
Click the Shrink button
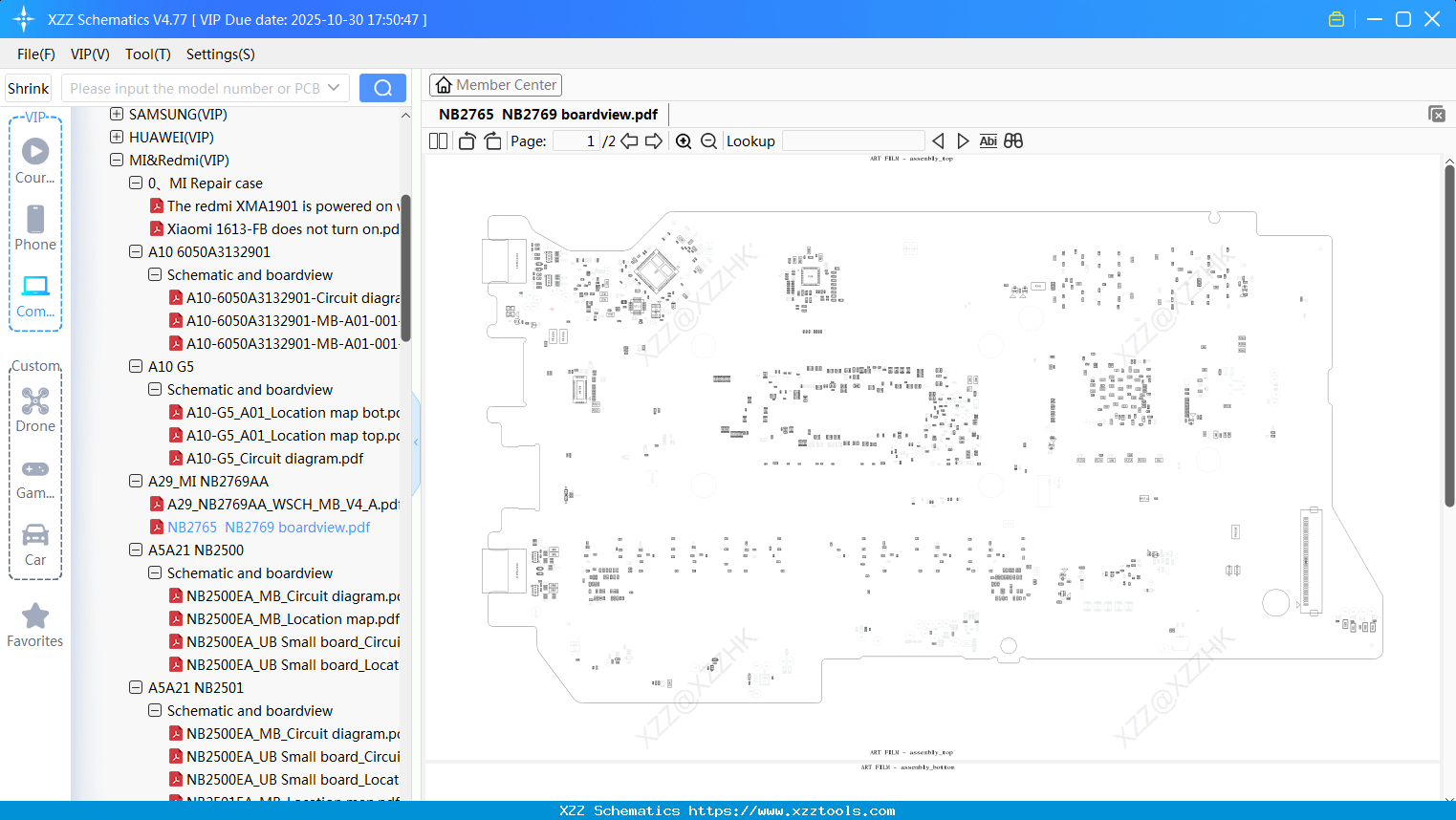coord(29,88)
